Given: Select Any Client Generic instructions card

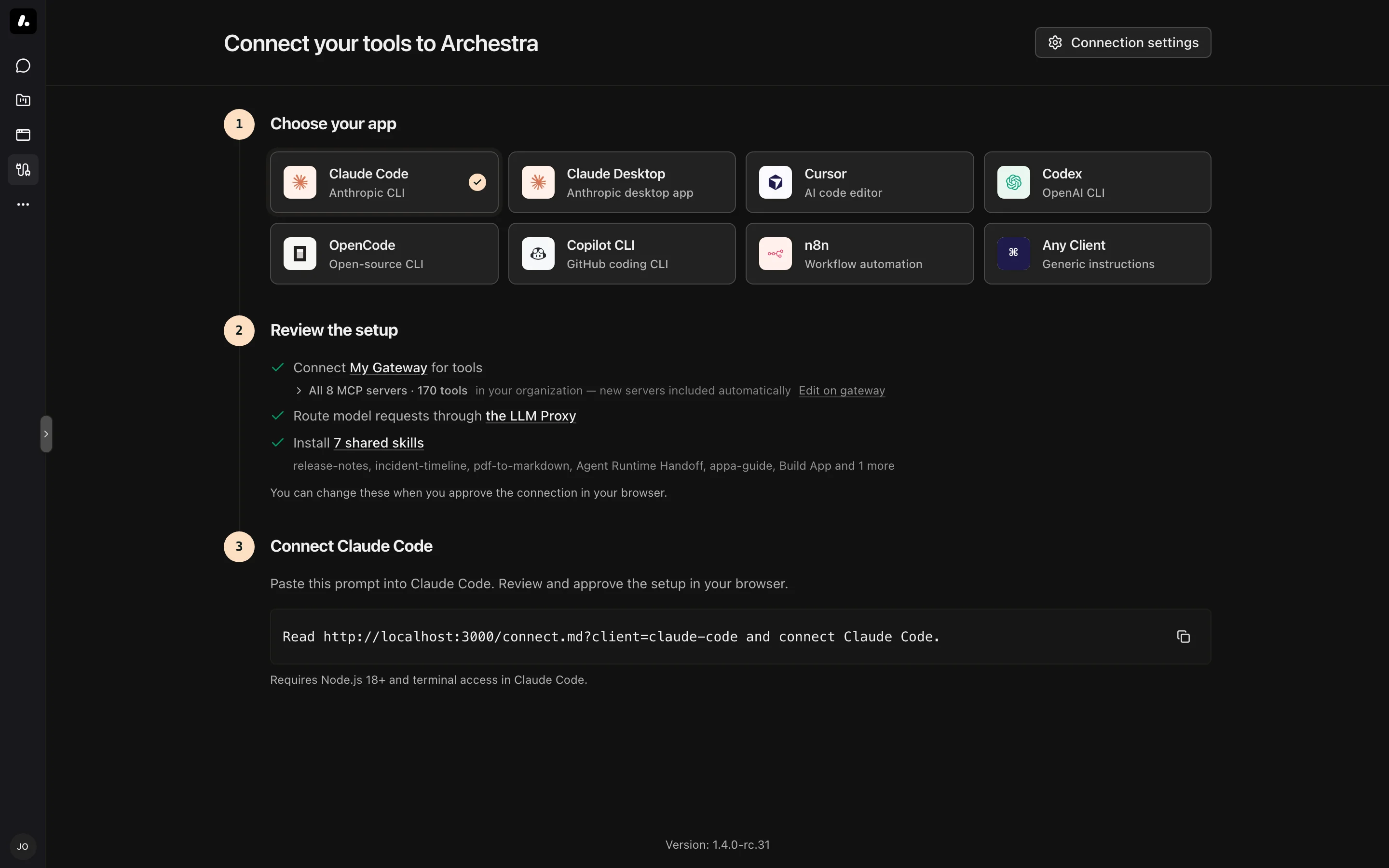Looking at the screenshot, I should [1097, 253].
